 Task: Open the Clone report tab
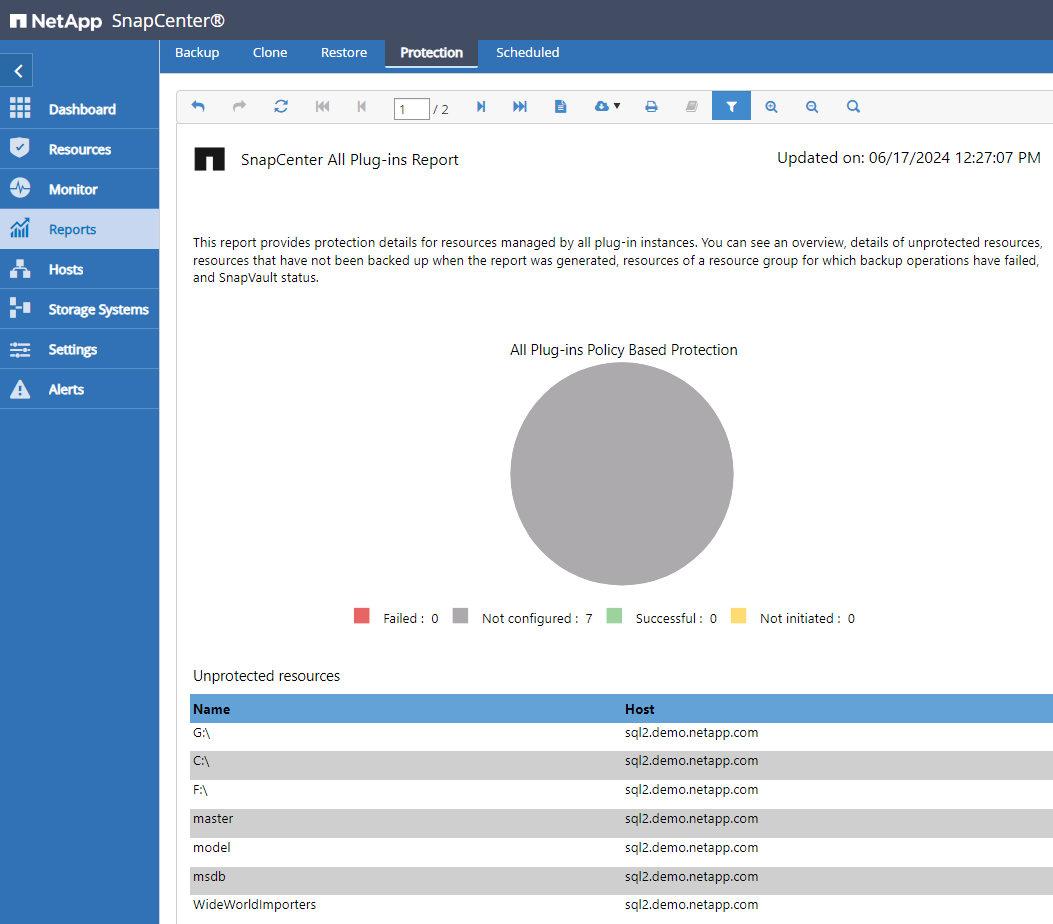[x=270, y=53]
